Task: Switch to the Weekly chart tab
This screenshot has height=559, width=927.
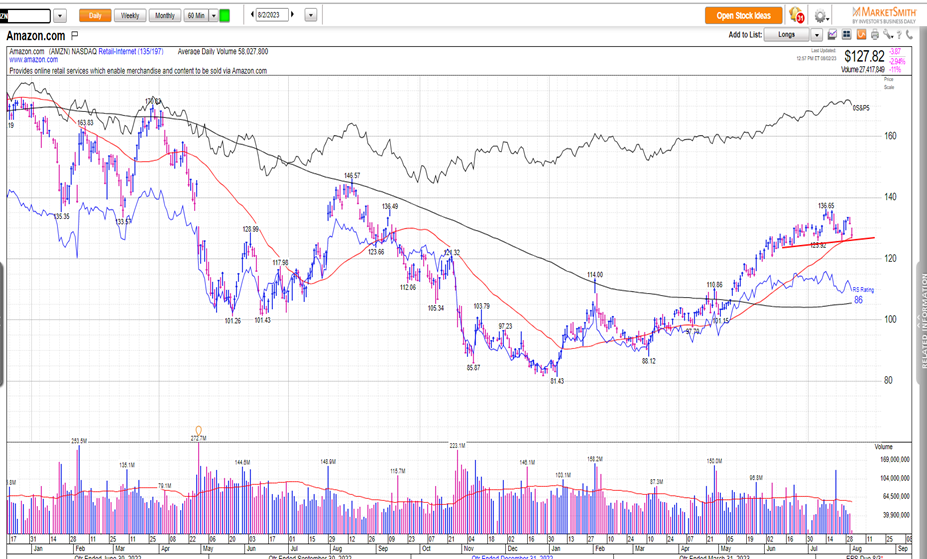Action: (130, 16)
